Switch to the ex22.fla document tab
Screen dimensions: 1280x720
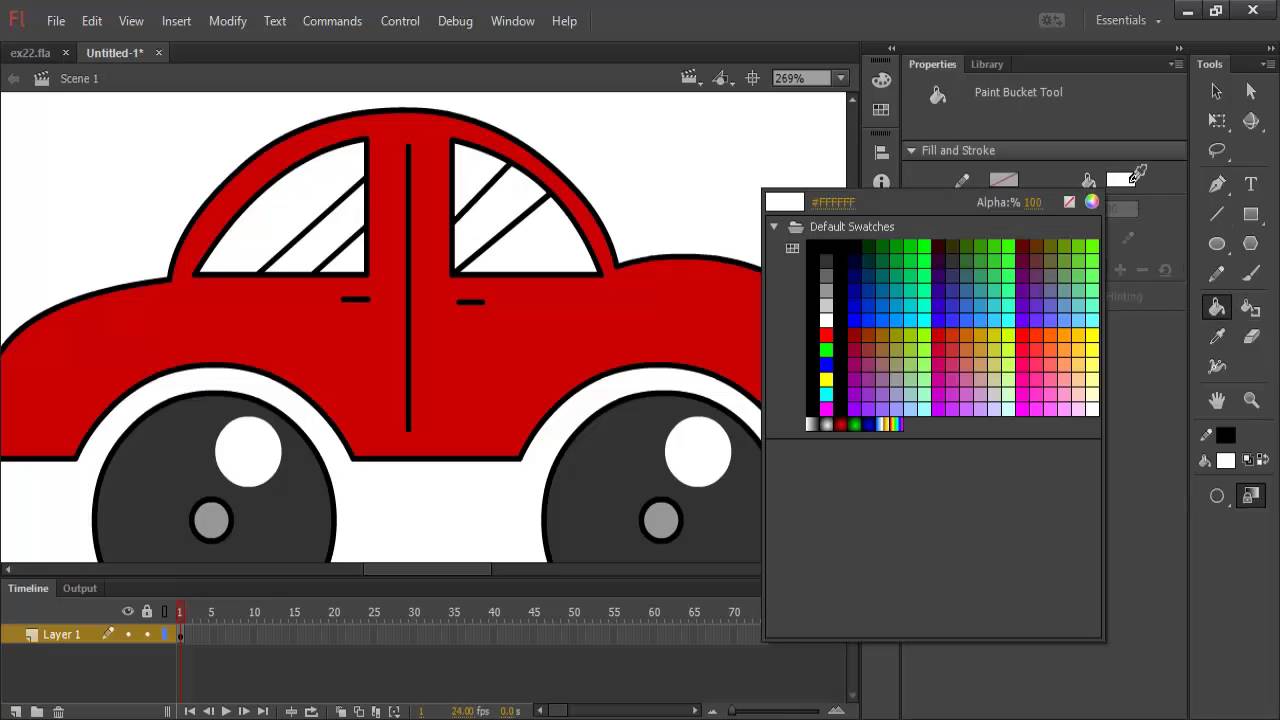click(x=30, y=53)
